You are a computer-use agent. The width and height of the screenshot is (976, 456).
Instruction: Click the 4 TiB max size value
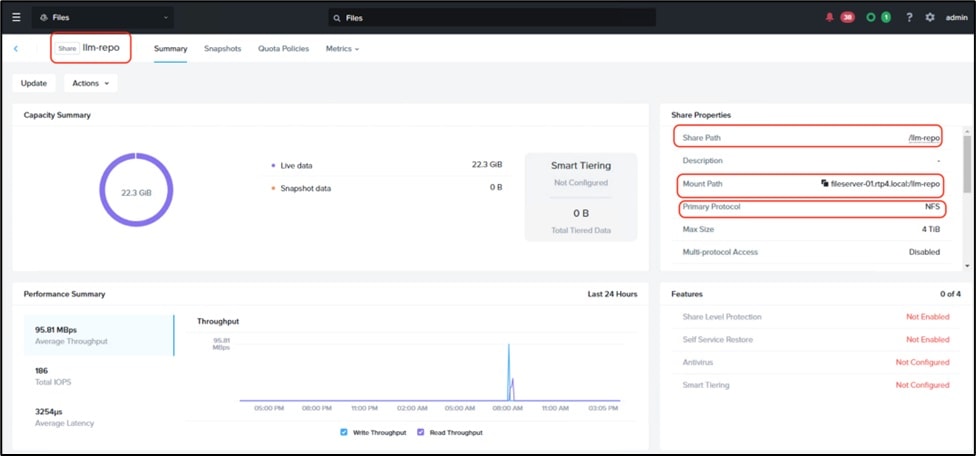pos(931,230)
